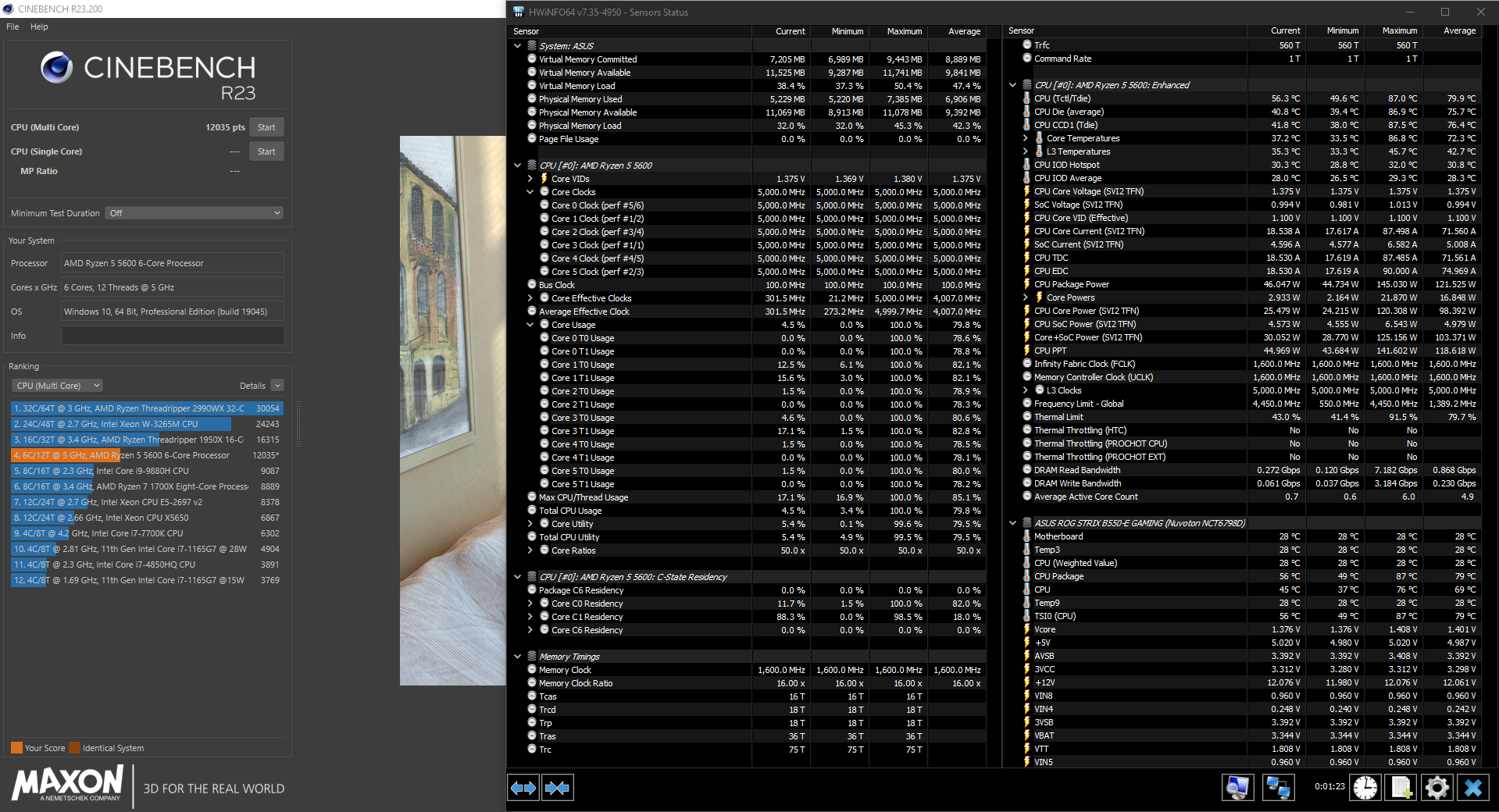The width and height of the screenshot is (1499, 812).
Task: Click the chip icon beside ASUS ROG STRIX B550-E header
Action: coord(1027,523)
